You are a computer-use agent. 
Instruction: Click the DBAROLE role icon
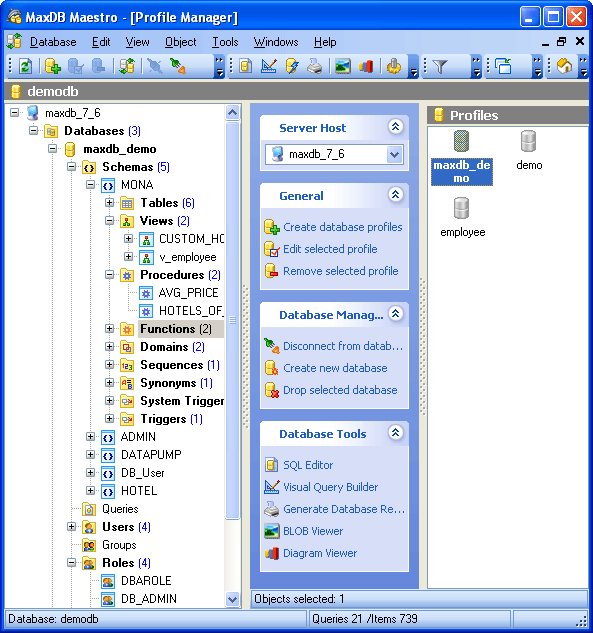click(108, 581)
